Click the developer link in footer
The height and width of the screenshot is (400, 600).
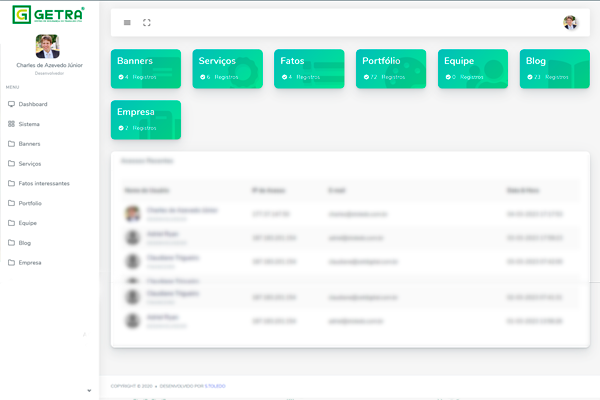(209, 385)
